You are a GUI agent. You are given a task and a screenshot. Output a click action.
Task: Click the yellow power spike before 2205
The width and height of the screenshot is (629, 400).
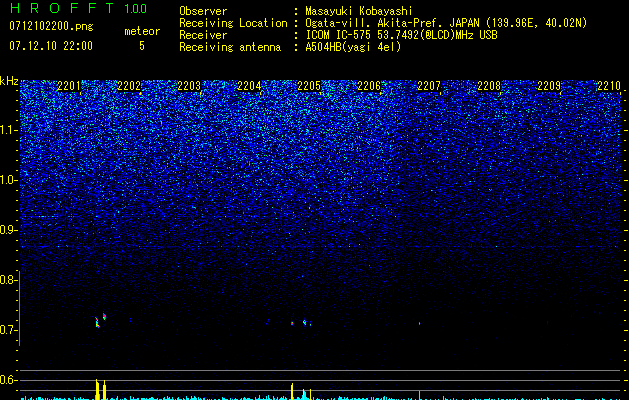click(292, 391)
